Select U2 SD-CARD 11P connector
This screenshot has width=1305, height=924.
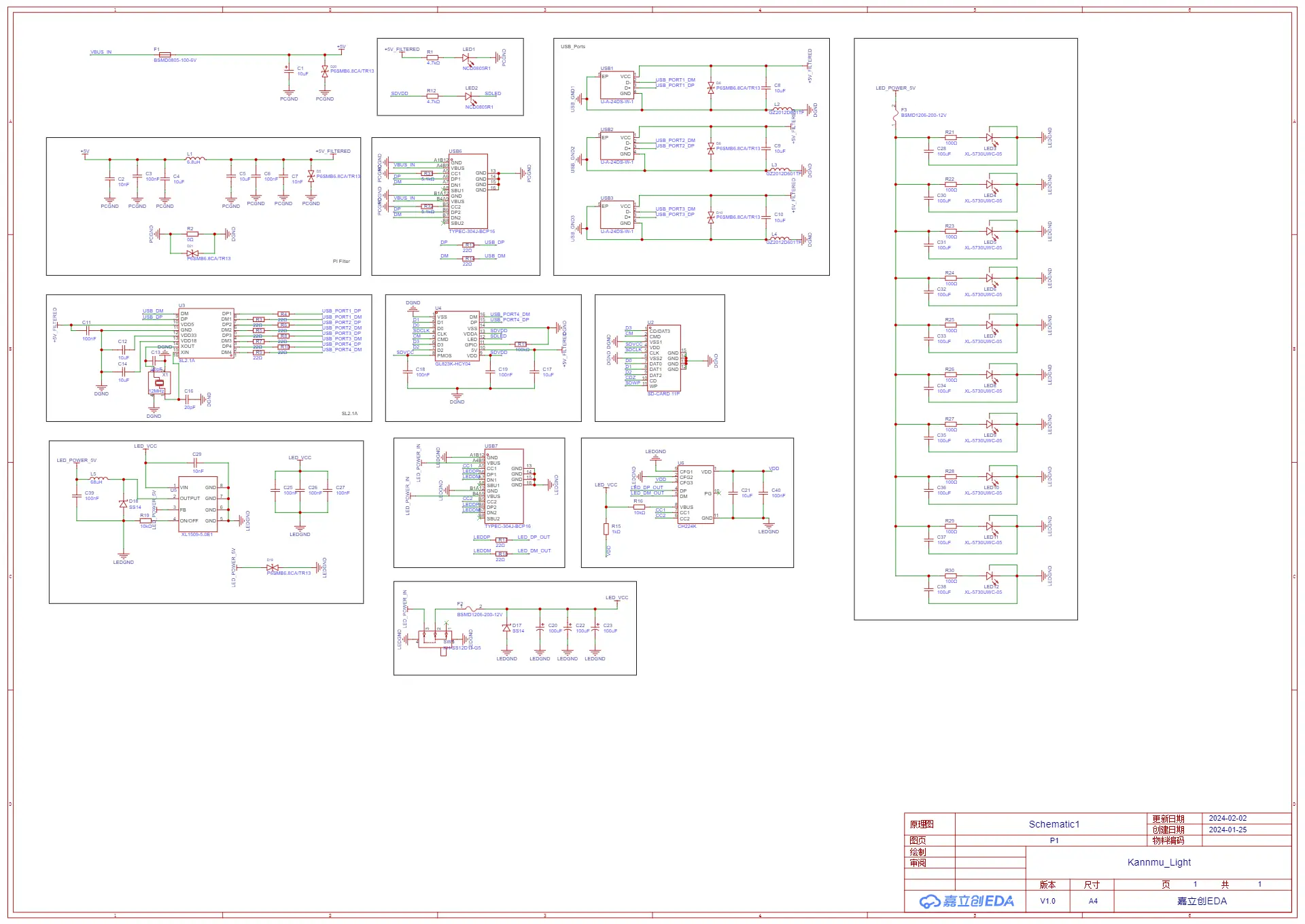pos(664,358)
